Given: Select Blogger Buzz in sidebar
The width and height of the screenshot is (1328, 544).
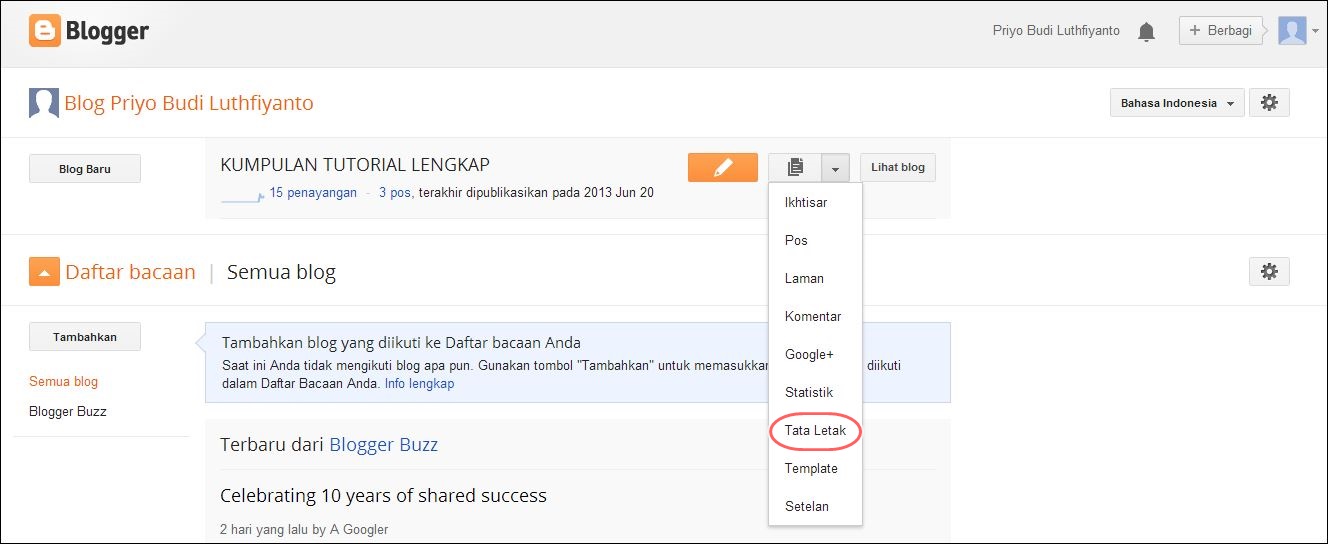Looking at the screenshot, I should pos(67,411).
